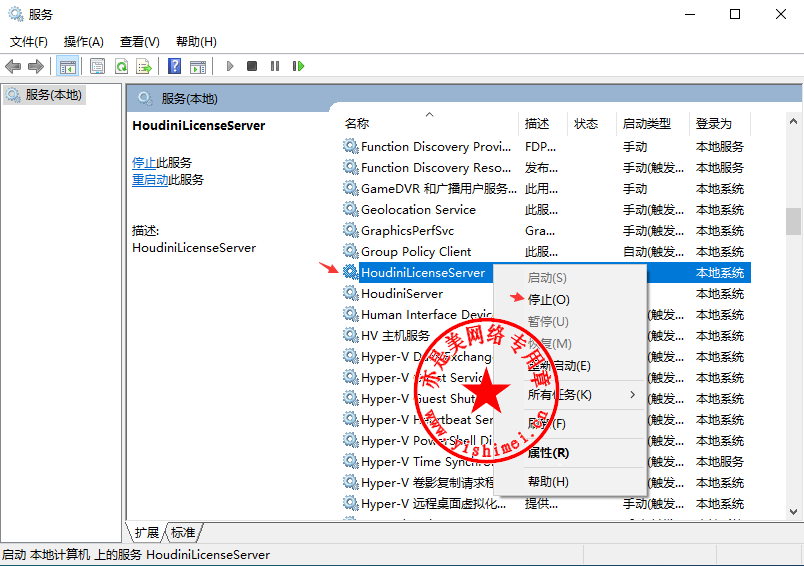Open the properties sheet toolbar icon
Image resolution: width=804 pixels, height=566 pixels.
click(x=97, y=66)
